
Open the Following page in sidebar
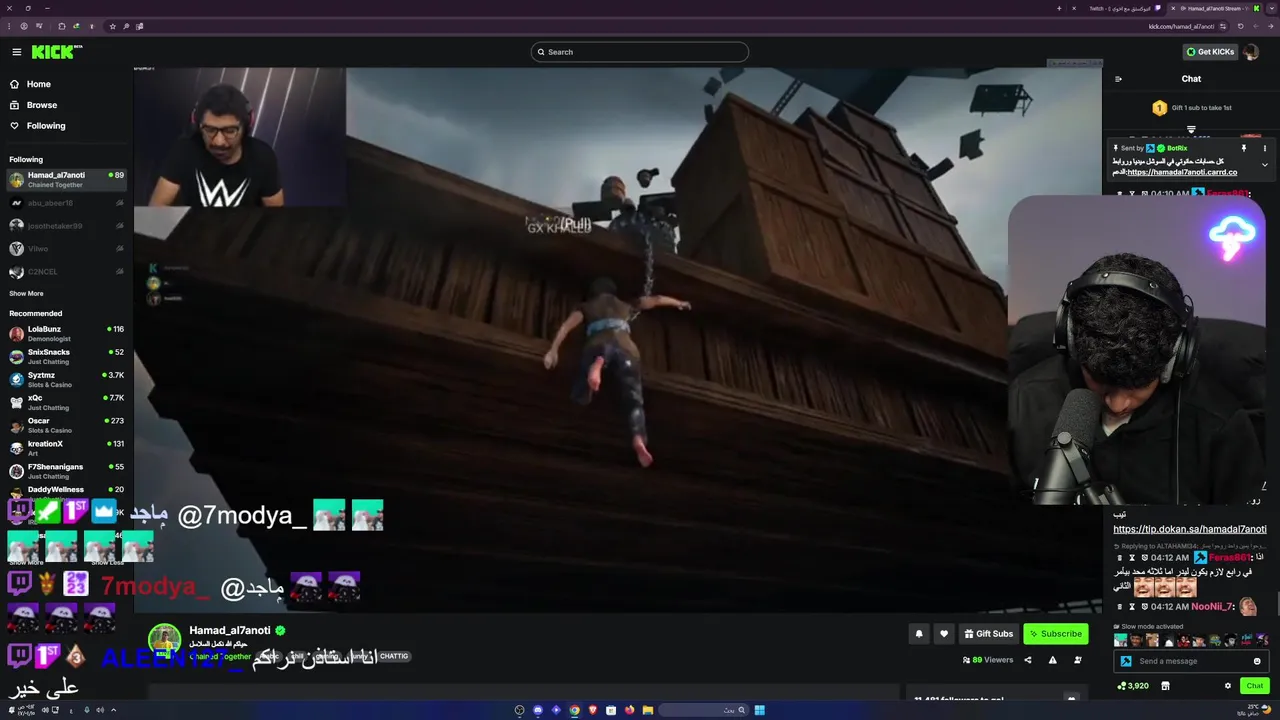(37, 126)
